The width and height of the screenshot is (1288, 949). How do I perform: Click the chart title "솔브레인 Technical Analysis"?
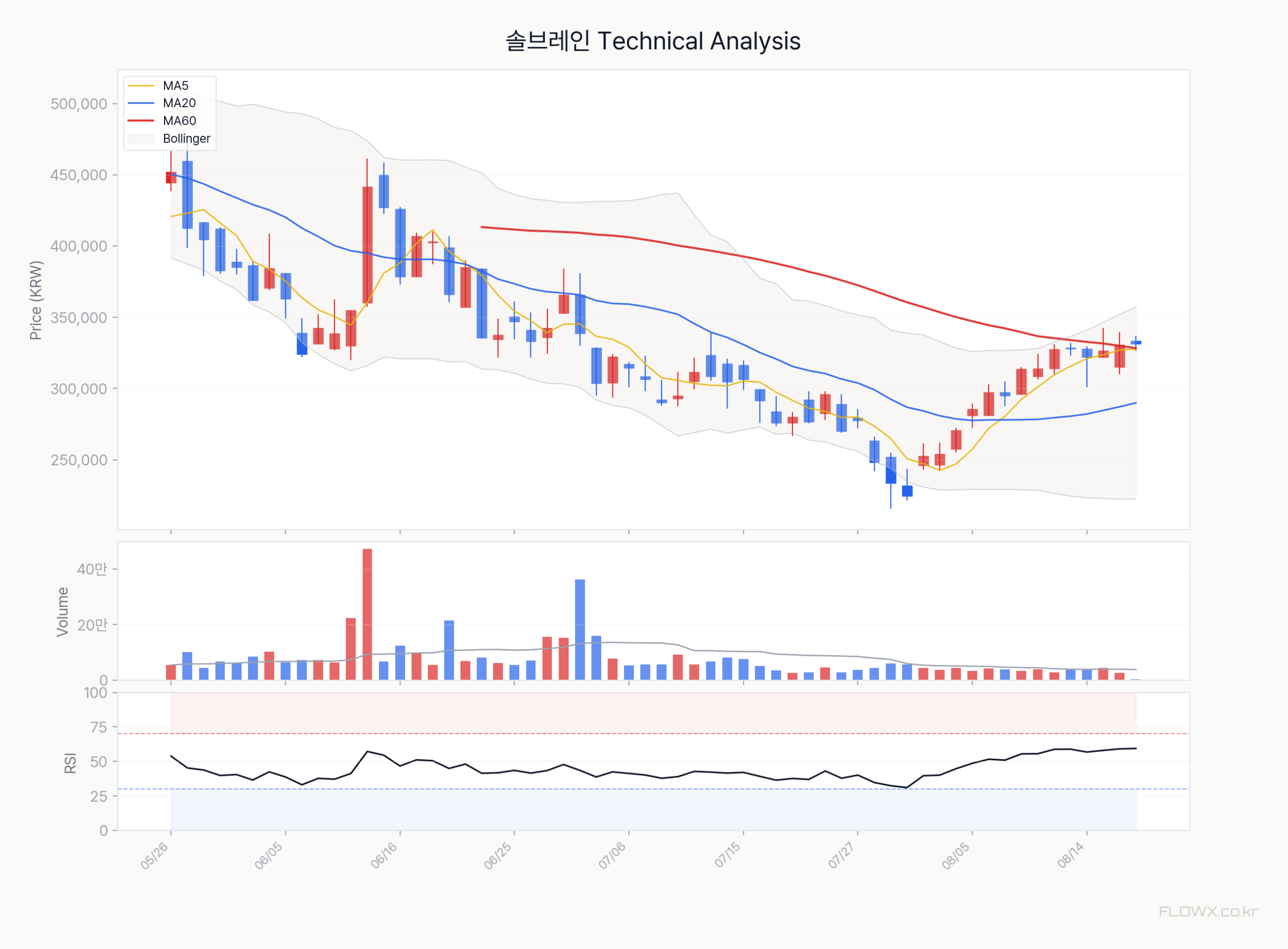pyautogui.click(x=653, y=41)
